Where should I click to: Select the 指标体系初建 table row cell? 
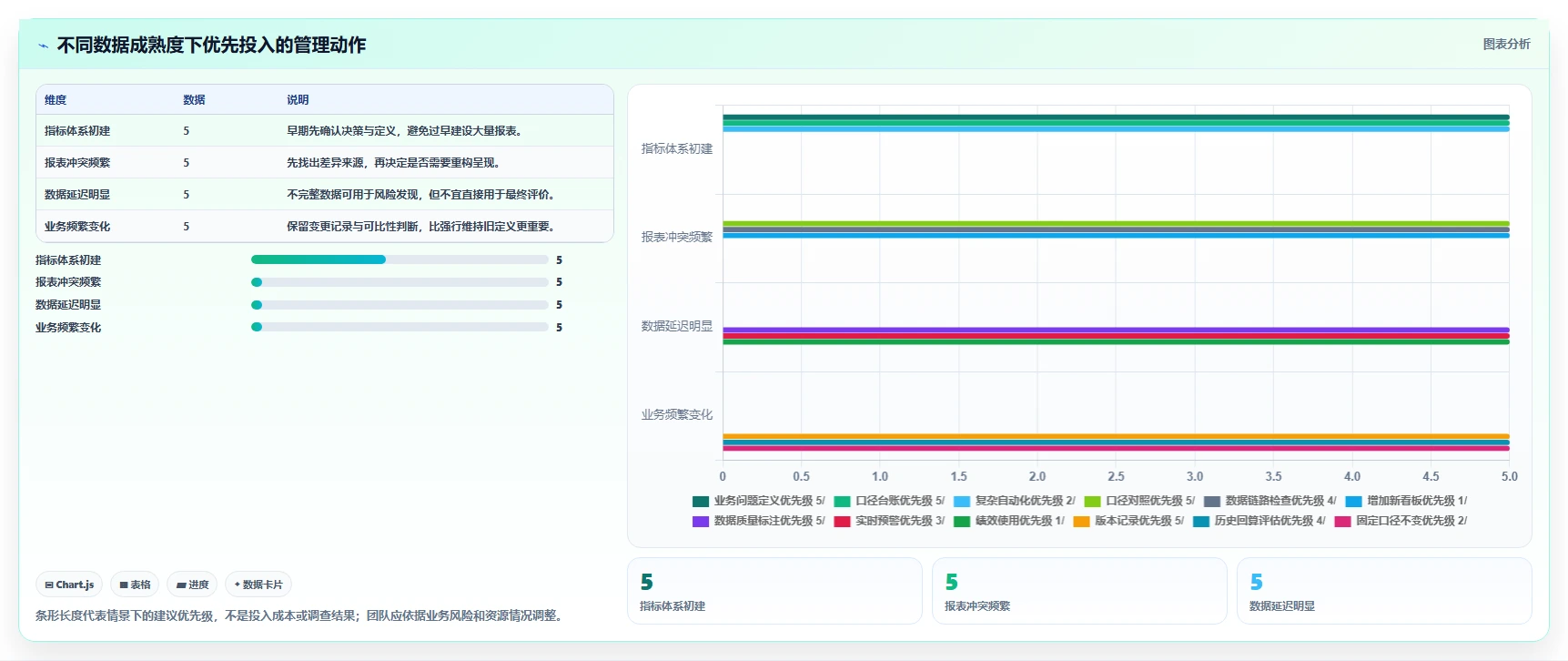[77, 131]
